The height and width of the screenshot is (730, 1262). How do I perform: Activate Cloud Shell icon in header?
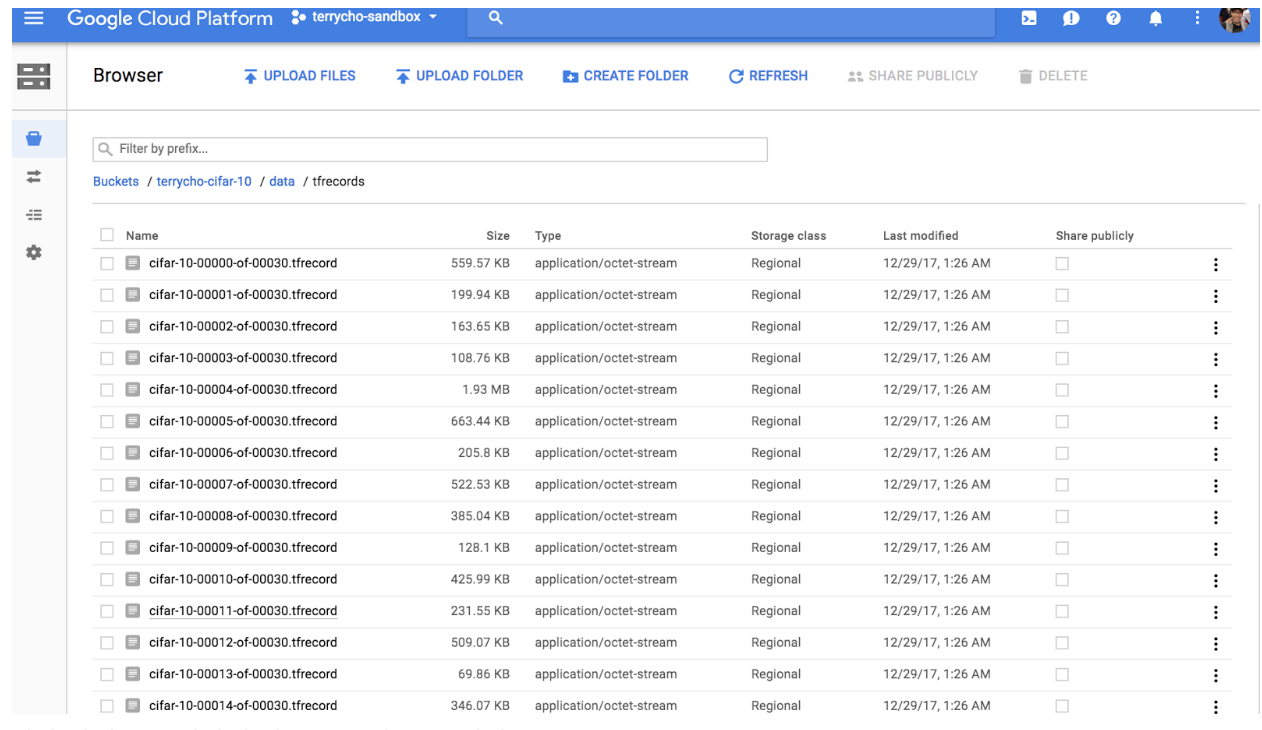pos(1029,19)
